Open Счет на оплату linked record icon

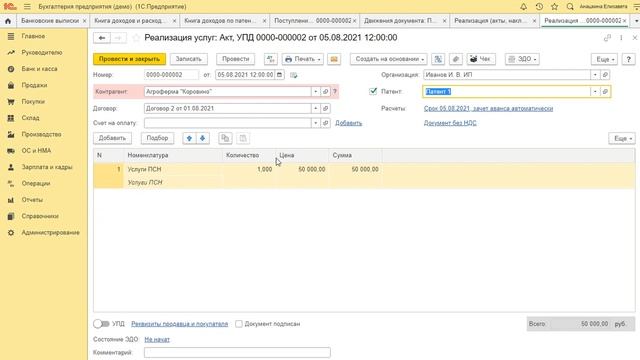tap(325, 123)
